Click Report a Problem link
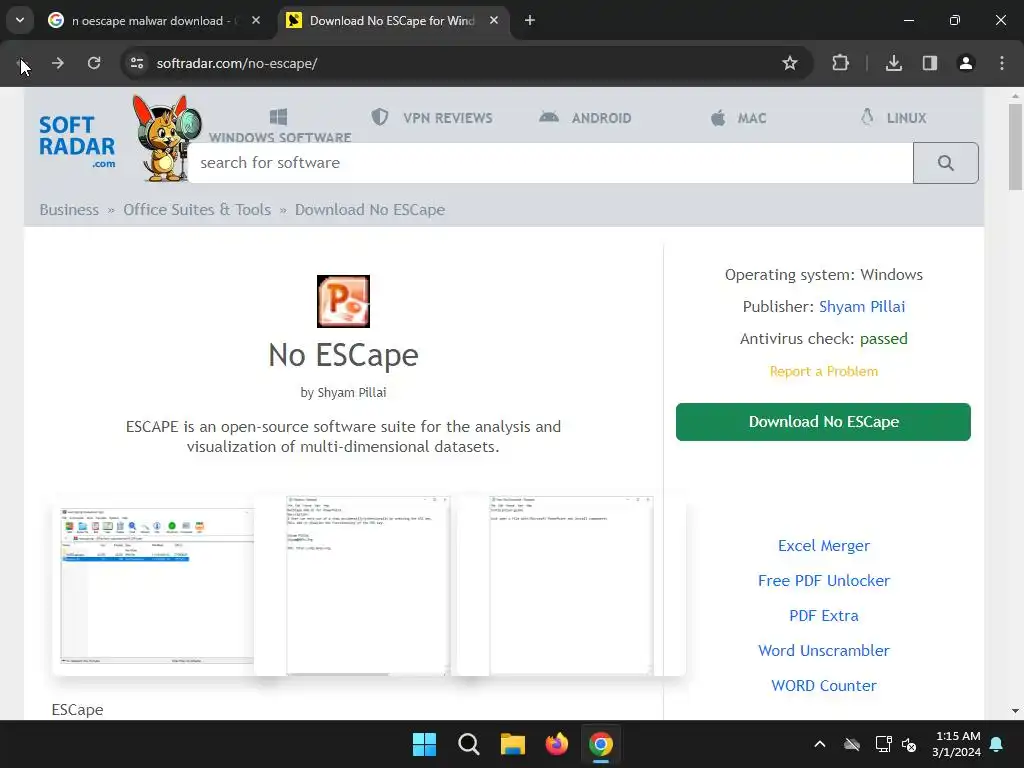 [824, 371]
